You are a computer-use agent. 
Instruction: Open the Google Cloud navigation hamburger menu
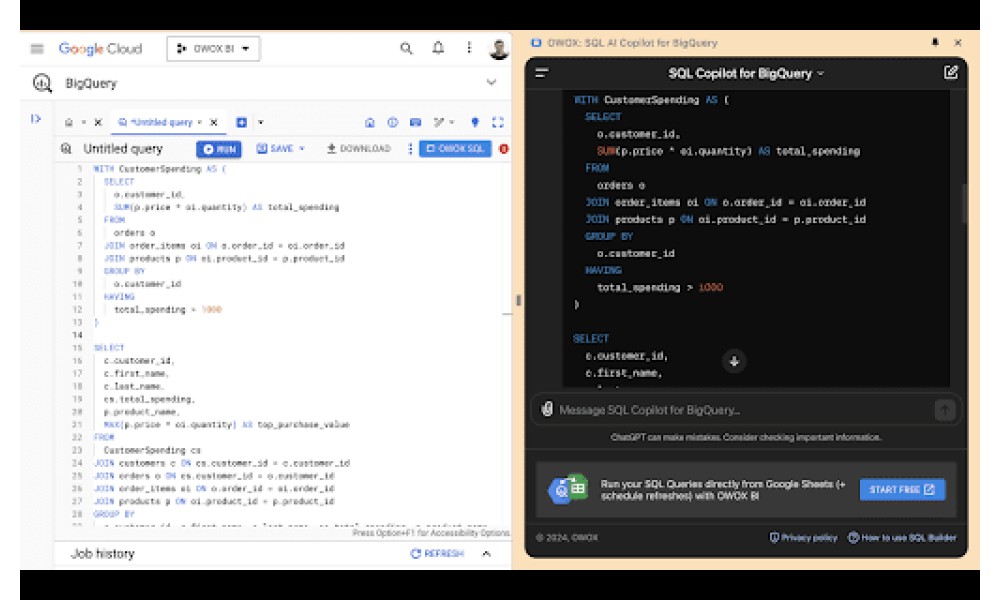37,48
